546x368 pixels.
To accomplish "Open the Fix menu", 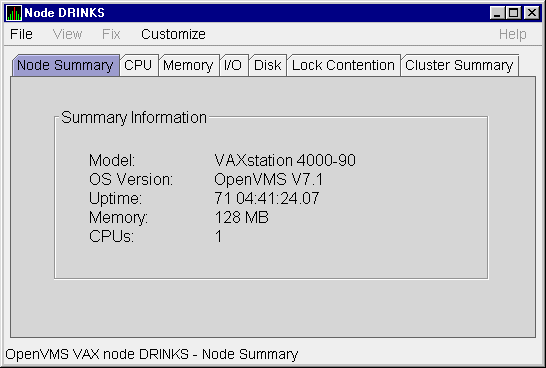I will 111,34.
